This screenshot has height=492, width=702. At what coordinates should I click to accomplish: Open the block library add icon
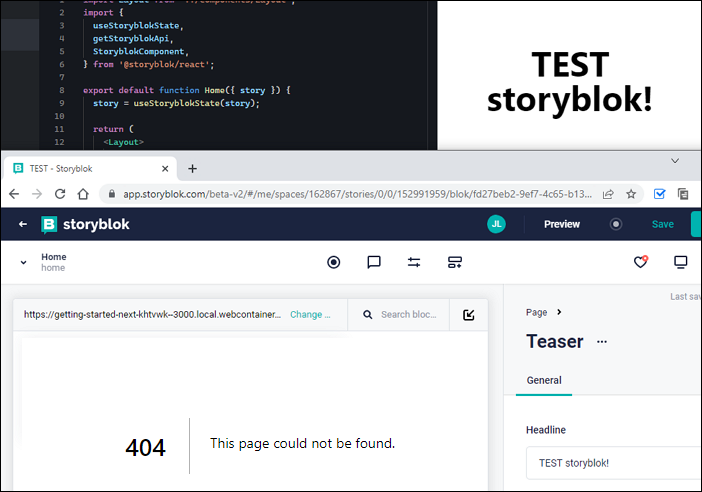[454, 262]
